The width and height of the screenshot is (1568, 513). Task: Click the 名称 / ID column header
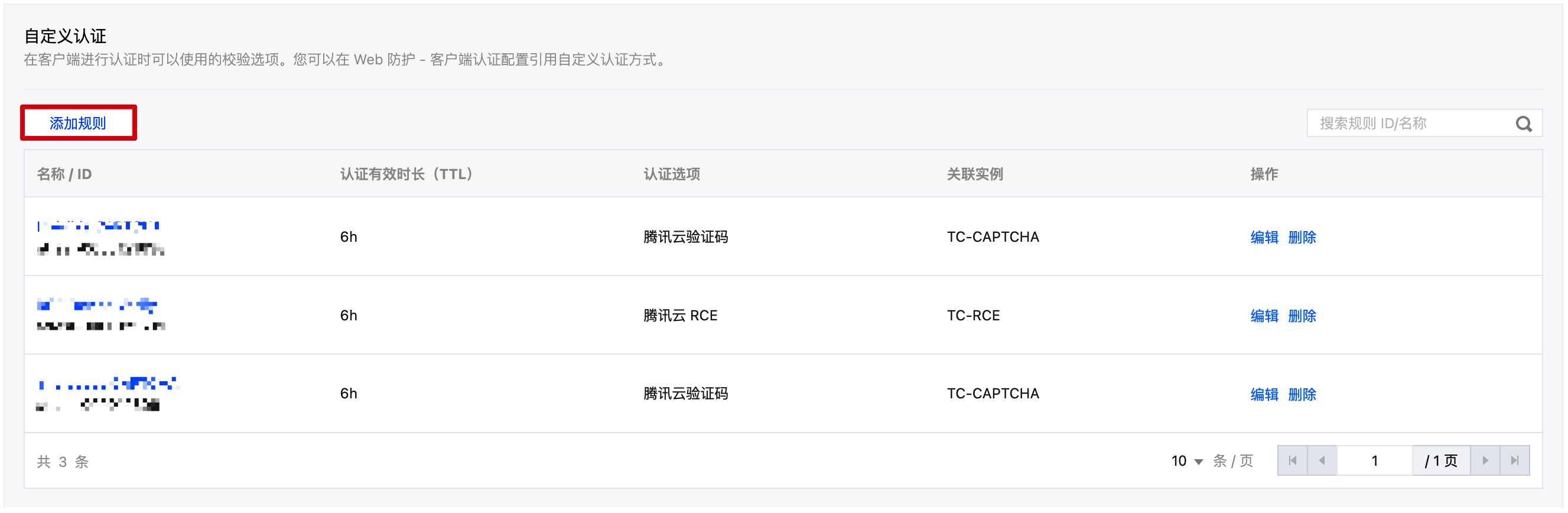(64, 174)
